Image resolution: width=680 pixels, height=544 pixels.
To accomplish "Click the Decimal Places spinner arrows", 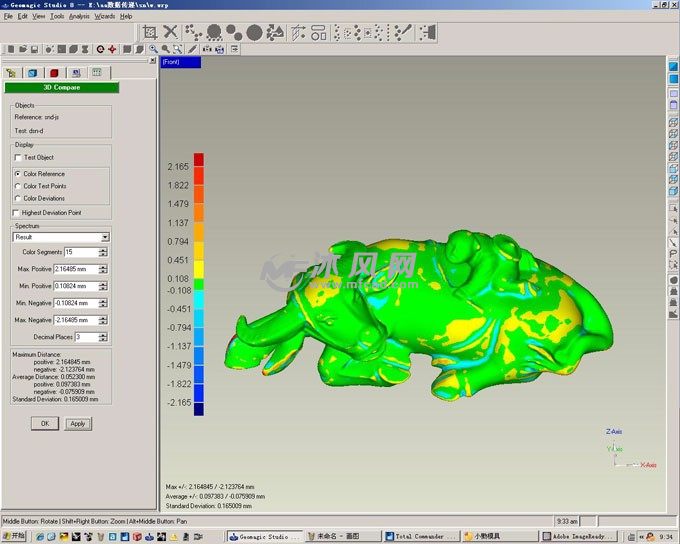I will coord(104,337).
